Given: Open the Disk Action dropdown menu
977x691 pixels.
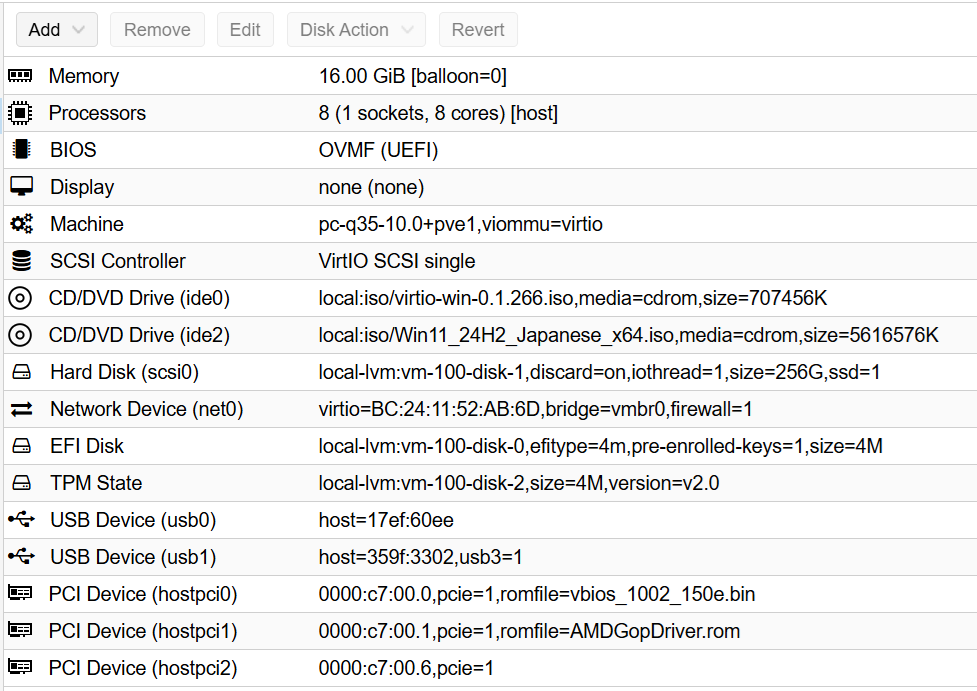Looking at the screenshot, I should point(356,29).
